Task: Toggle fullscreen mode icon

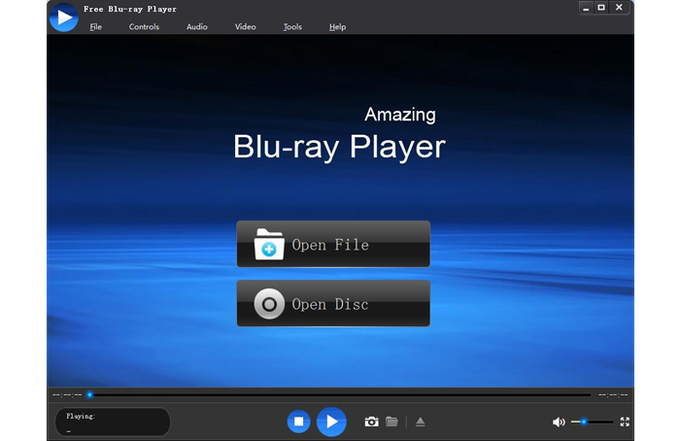Action: pyautogui.click(x=624, y=422)
